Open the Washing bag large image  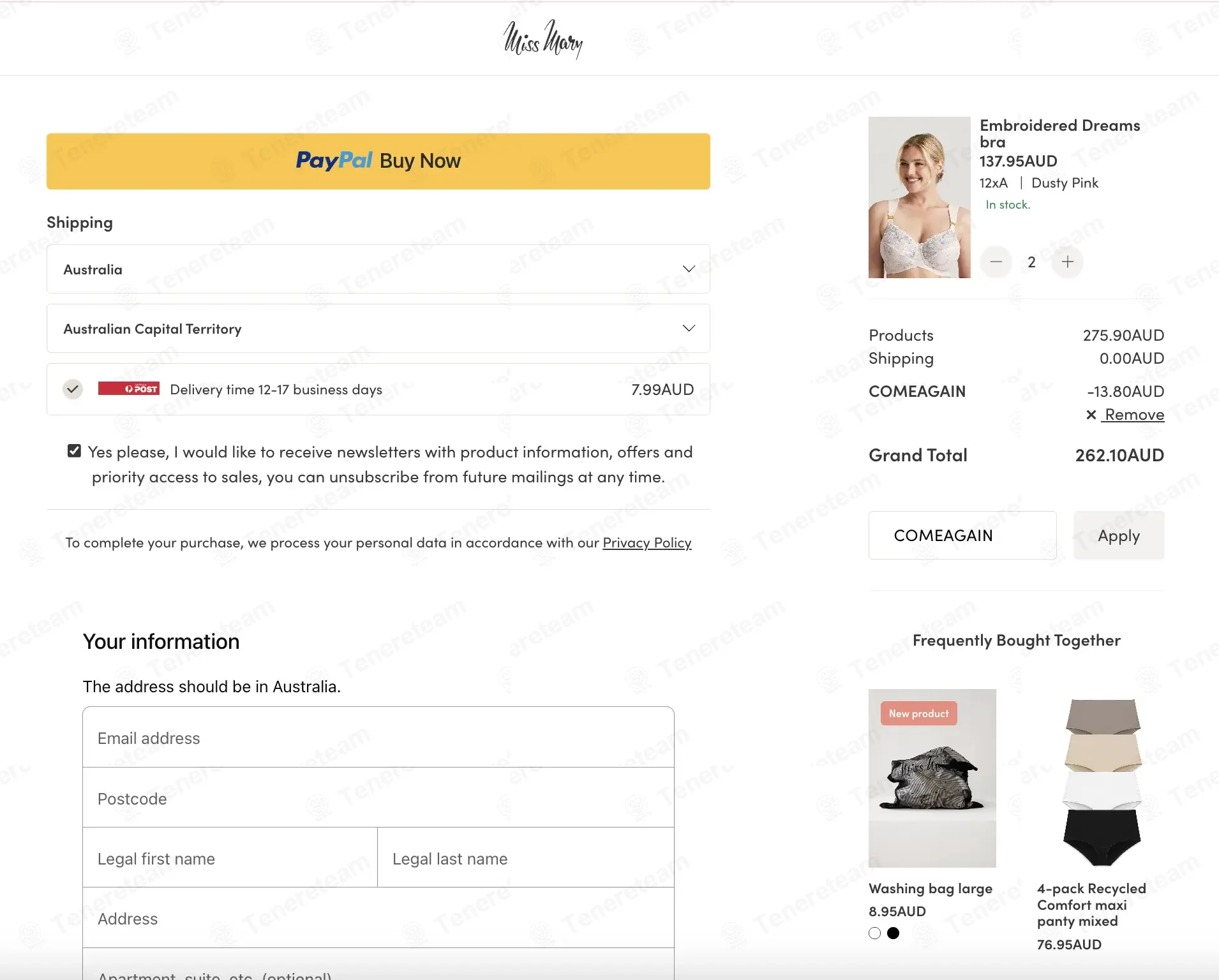(x=932, y=778)
